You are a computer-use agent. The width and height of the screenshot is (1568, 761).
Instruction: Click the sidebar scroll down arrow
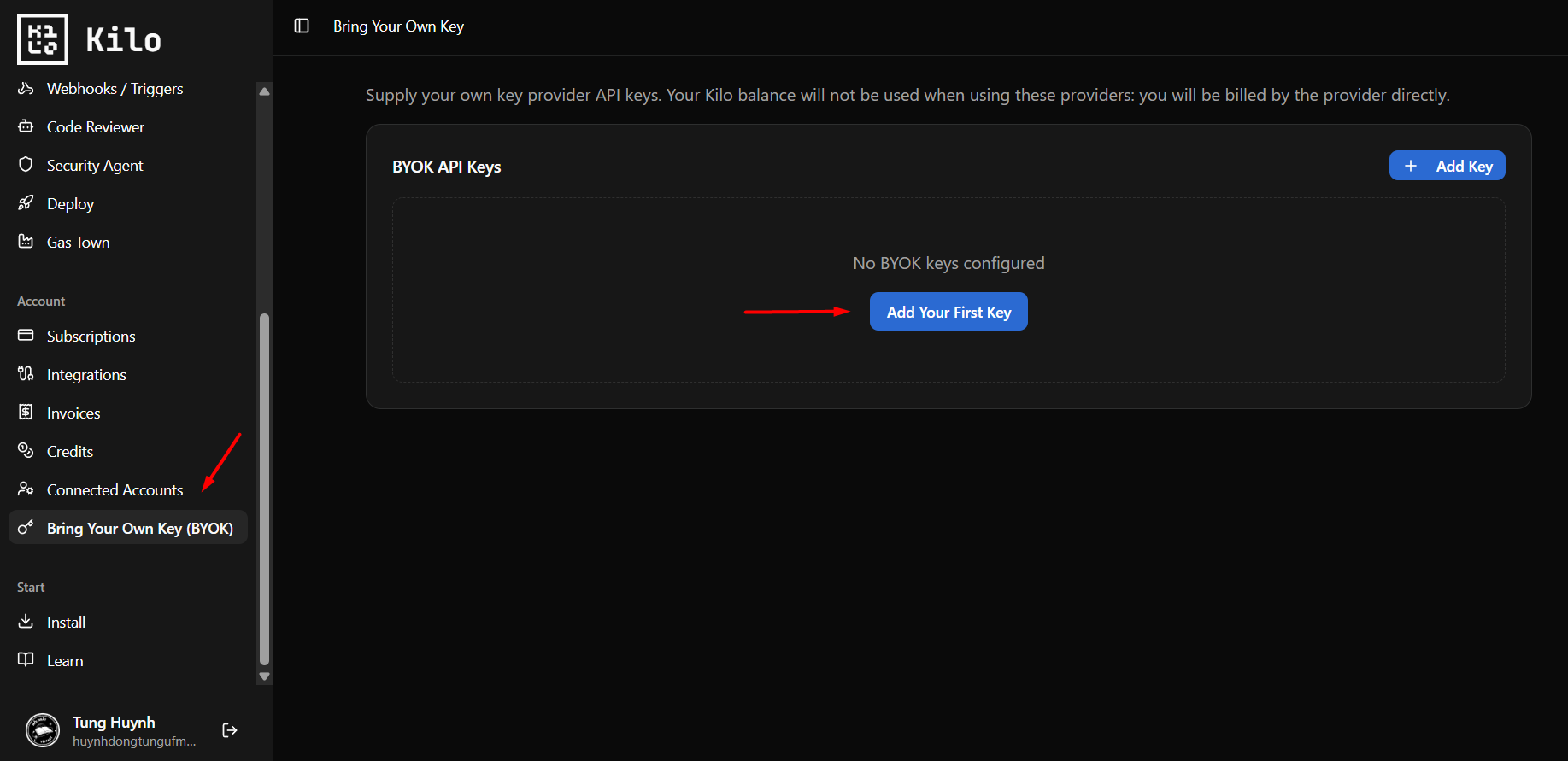[x=264, y=676]
